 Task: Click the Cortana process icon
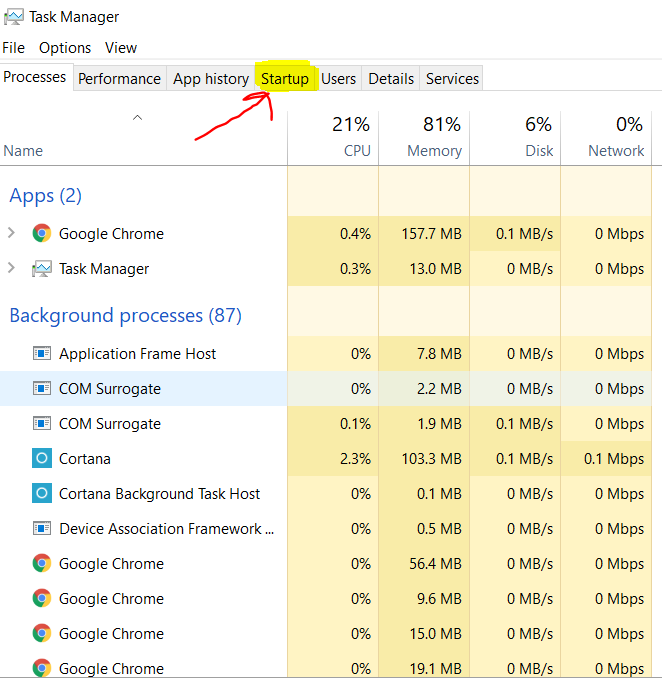41,459
